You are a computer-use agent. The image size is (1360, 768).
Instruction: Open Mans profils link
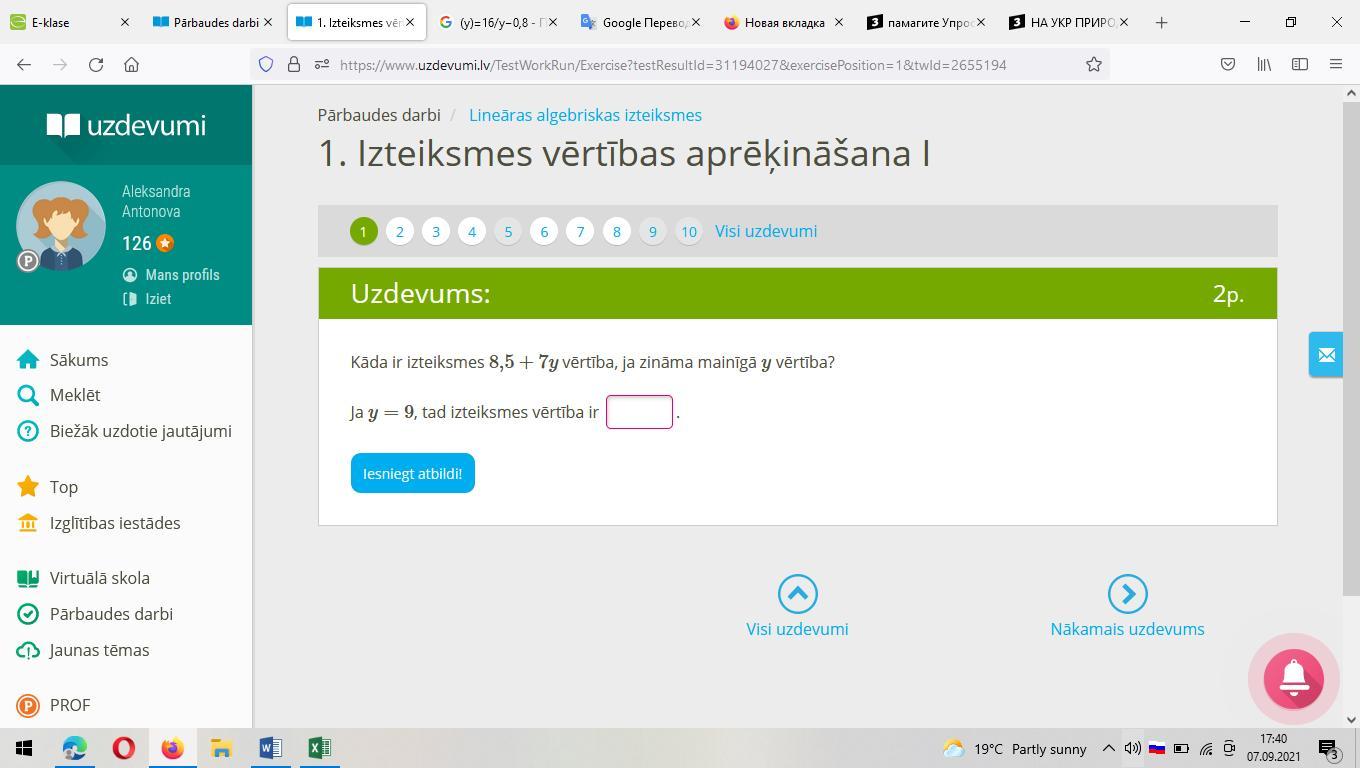(171, 275)
